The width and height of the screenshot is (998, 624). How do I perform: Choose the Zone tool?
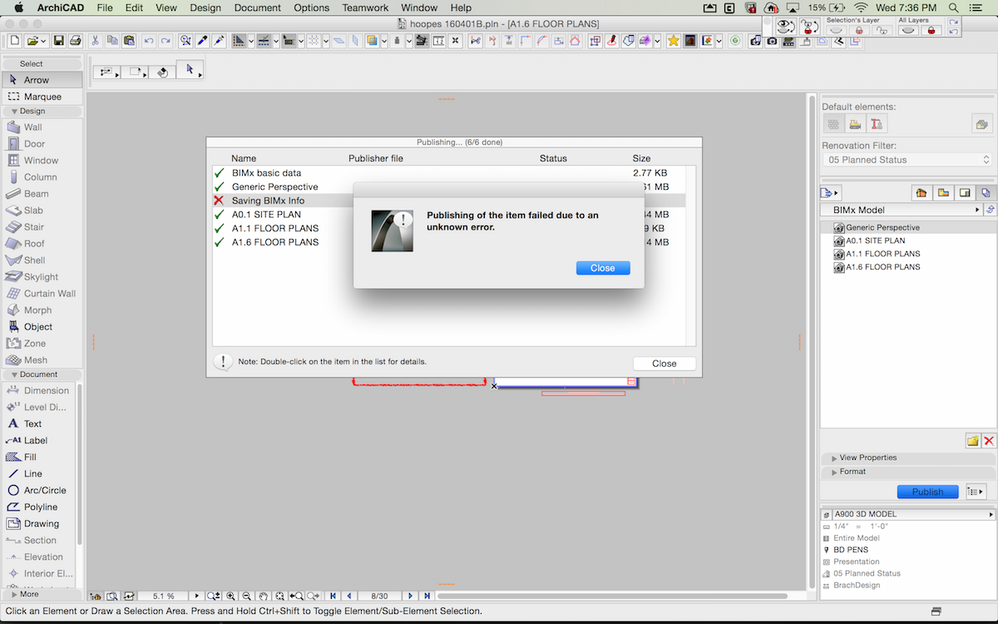tap(42, 343)
